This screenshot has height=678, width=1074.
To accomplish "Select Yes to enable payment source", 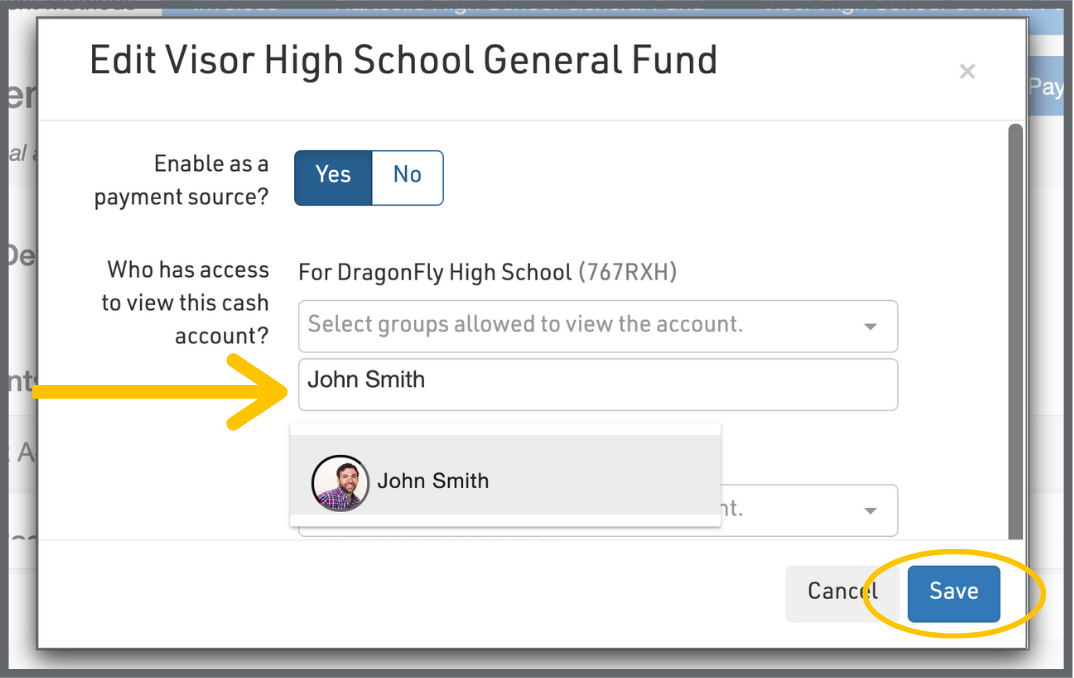I will pos(333,176).
